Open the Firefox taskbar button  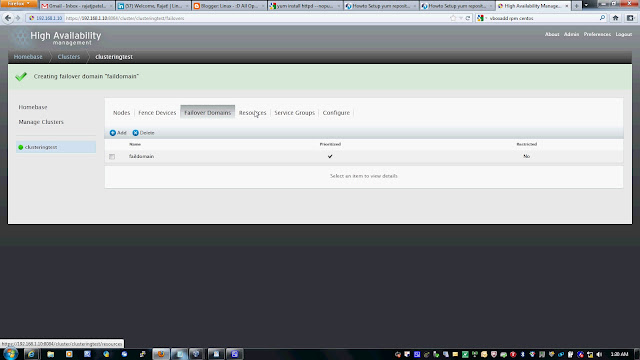click(x=161, y=354)
